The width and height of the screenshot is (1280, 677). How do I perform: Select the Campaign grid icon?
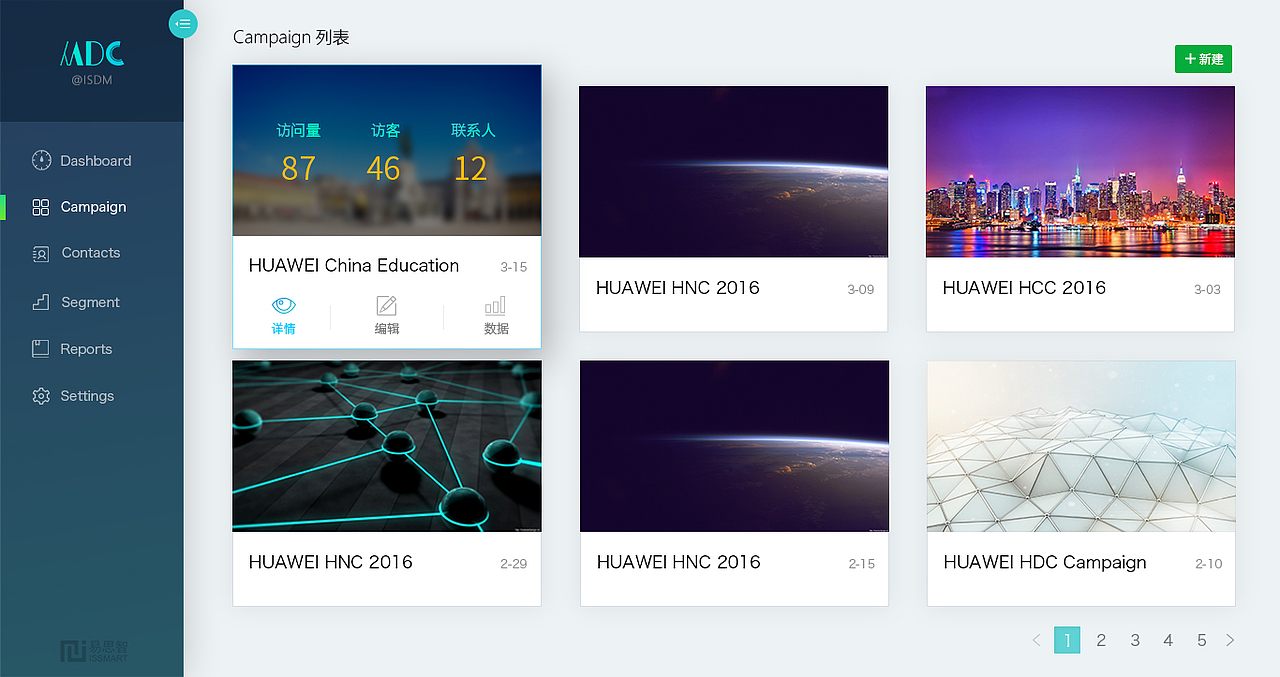[x=40, y=207]
